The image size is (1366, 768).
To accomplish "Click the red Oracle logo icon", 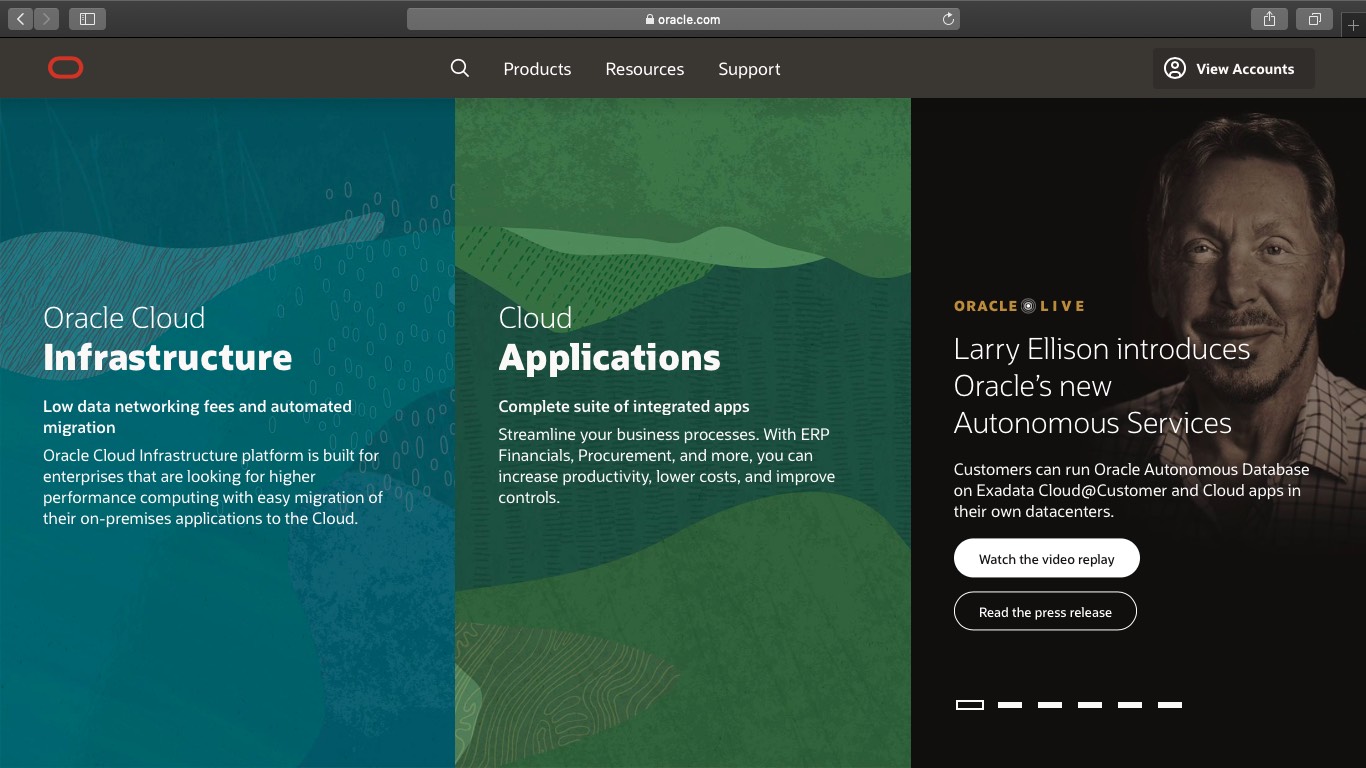I will [66, 68].
